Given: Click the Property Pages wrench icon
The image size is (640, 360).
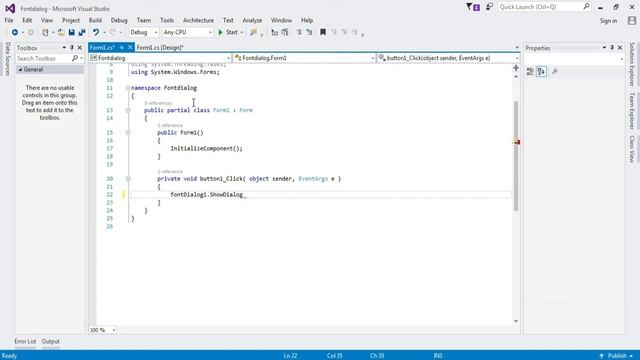Looking at the screenshot, I should tap(555, 72).
